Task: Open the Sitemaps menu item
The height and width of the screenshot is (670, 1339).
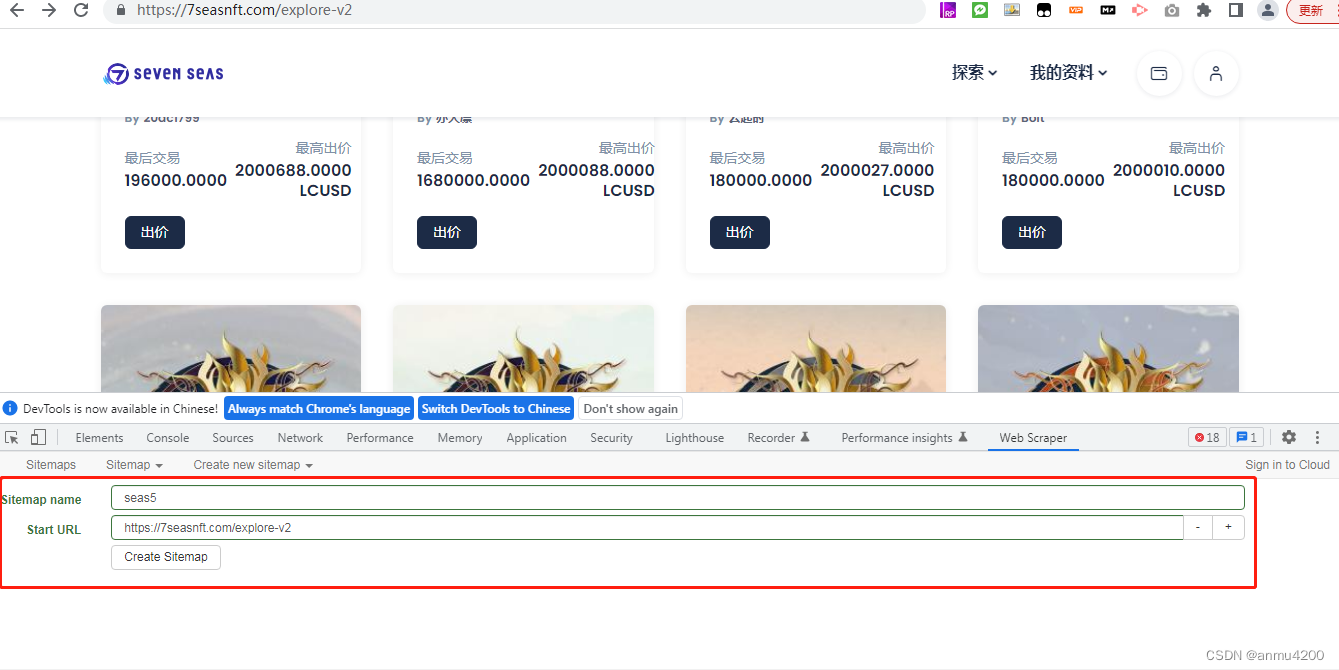Action: tap(51, 465)
